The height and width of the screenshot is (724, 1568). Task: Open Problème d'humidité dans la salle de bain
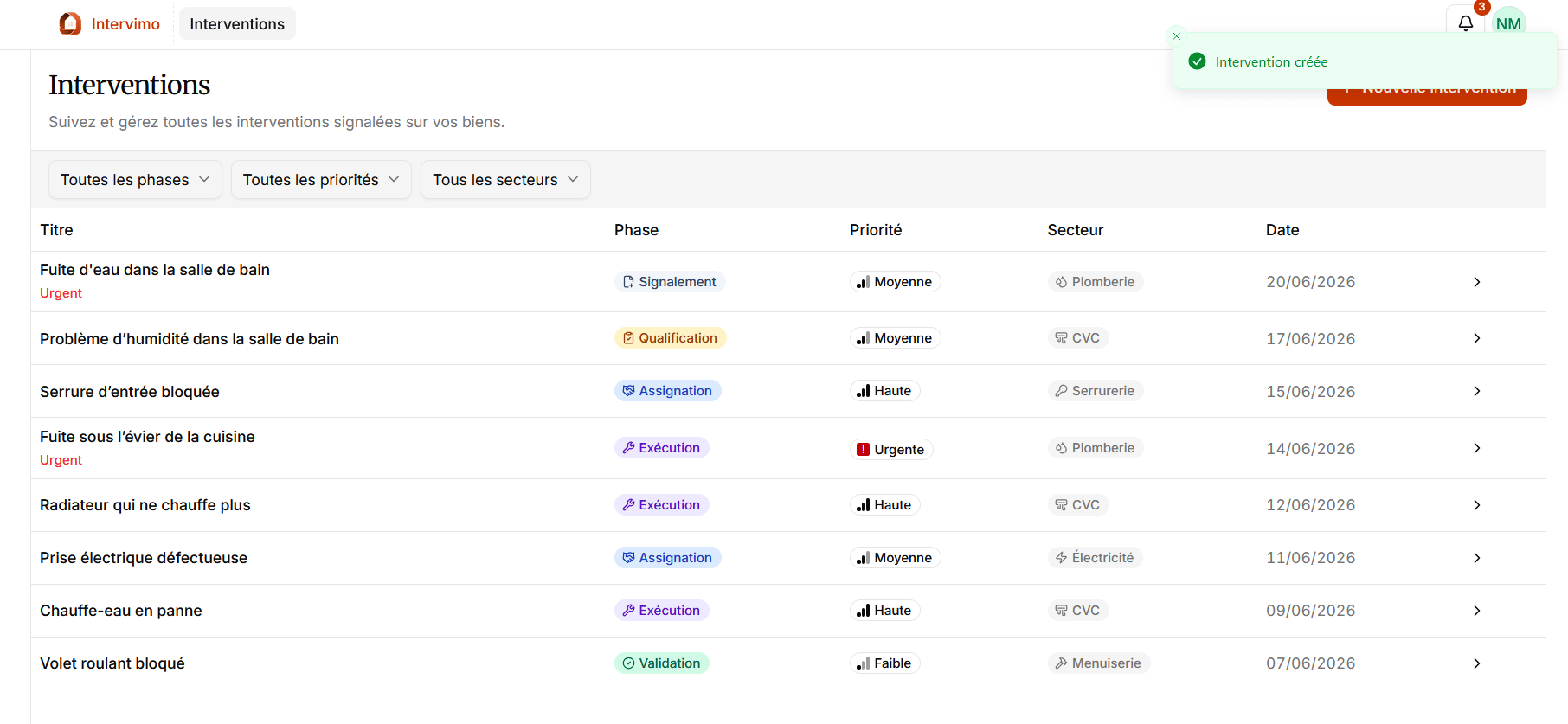point(190,339)
